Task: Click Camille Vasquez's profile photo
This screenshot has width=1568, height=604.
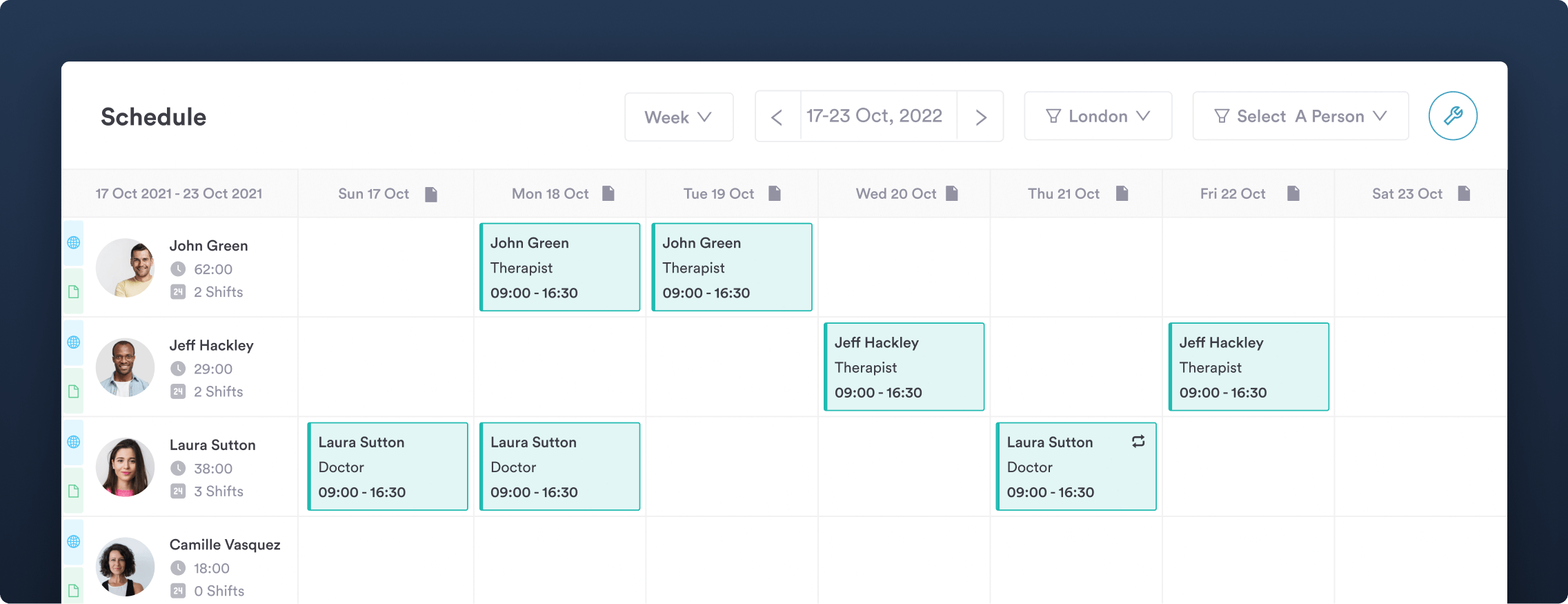Action: (x=125, y=567)
